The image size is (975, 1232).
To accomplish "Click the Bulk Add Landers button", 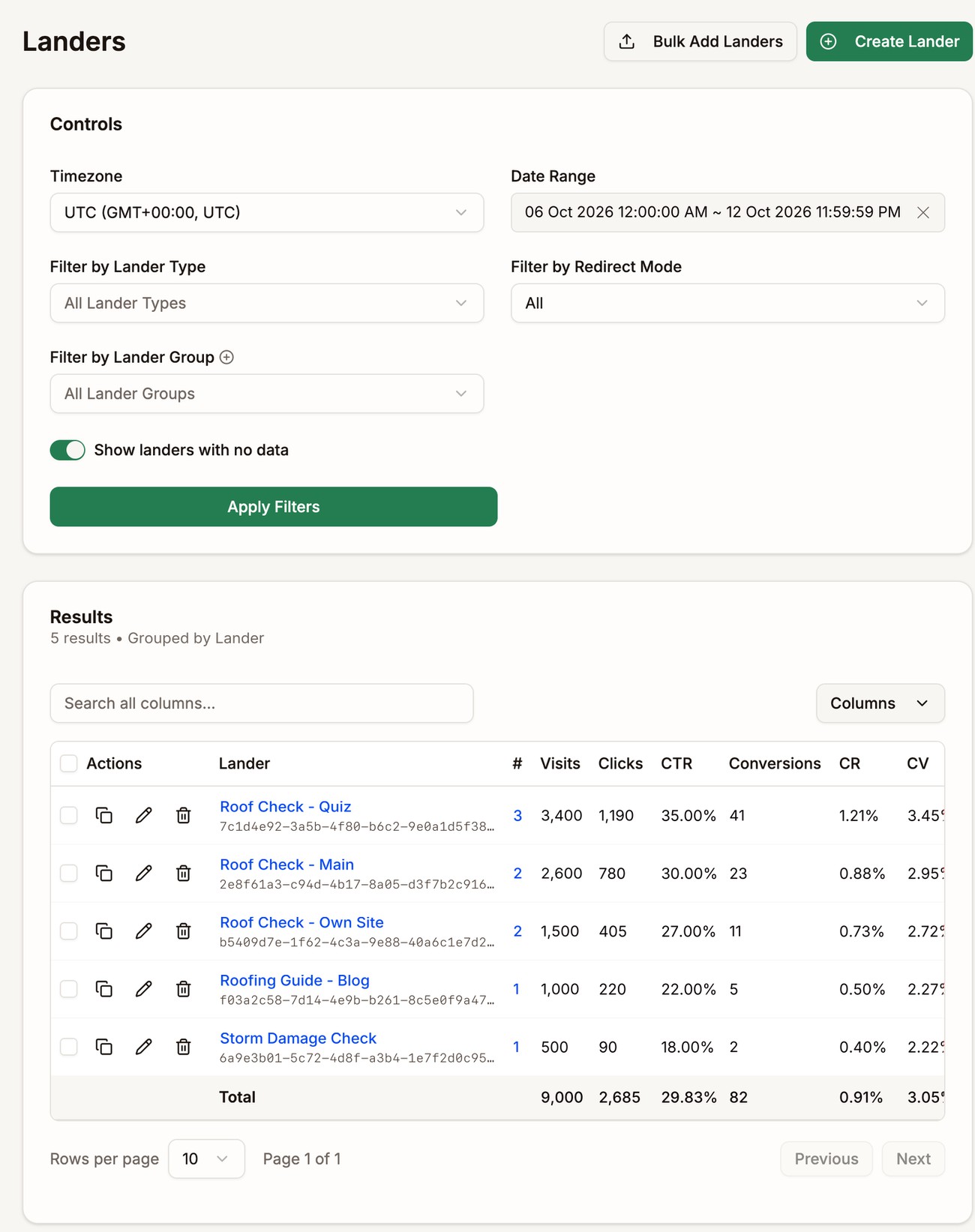I will tap(700, 41).
